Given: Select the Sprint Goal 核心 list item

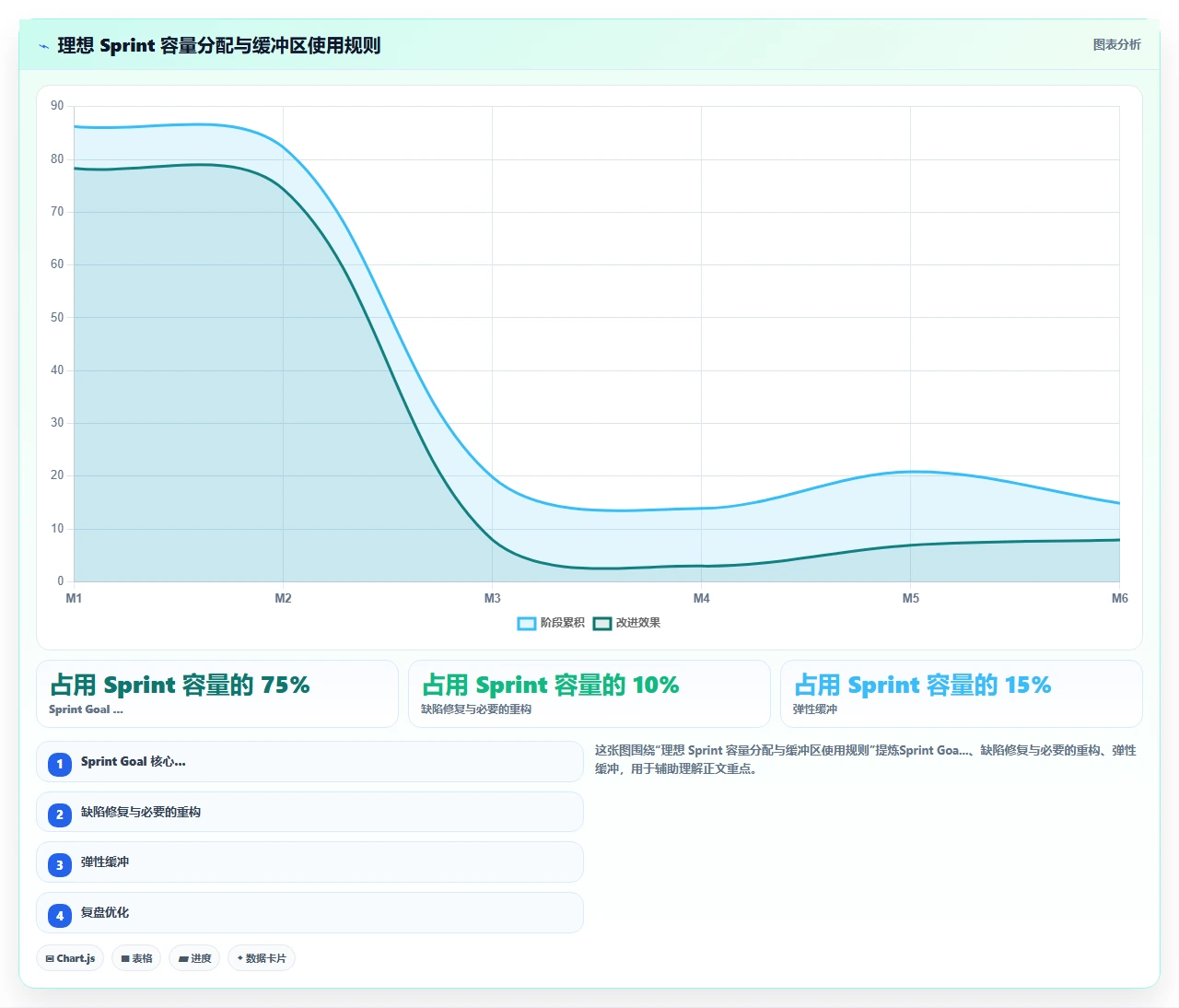Looking at the screenshot, I should pyautogui.click(x=309, y=762).
